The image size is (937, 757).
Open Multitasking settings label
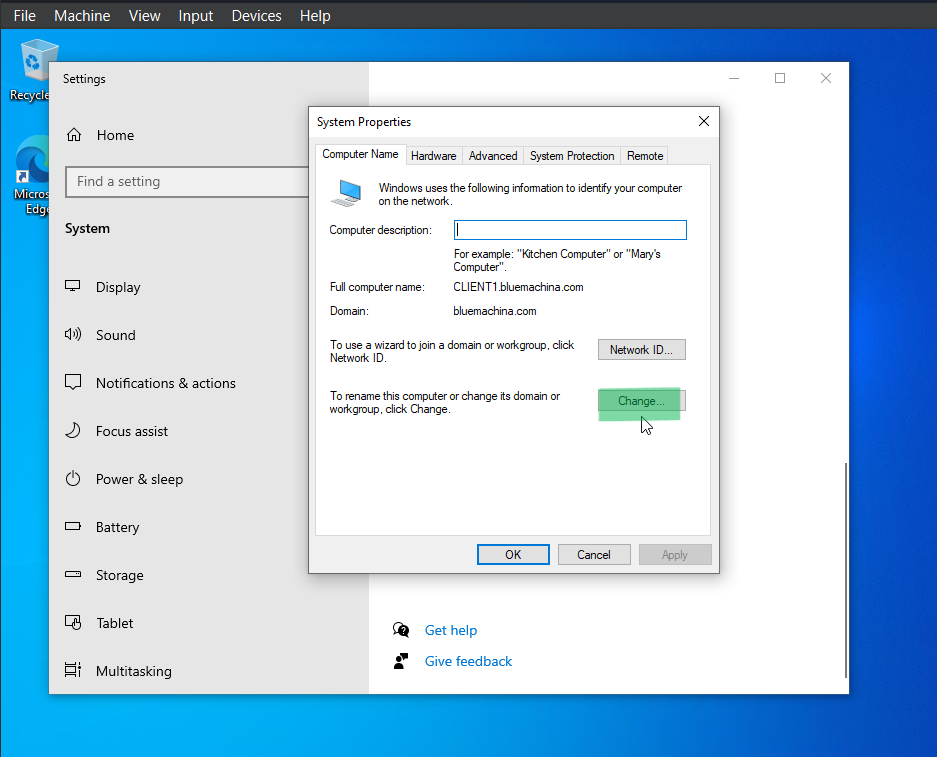[x=134, y=671]
